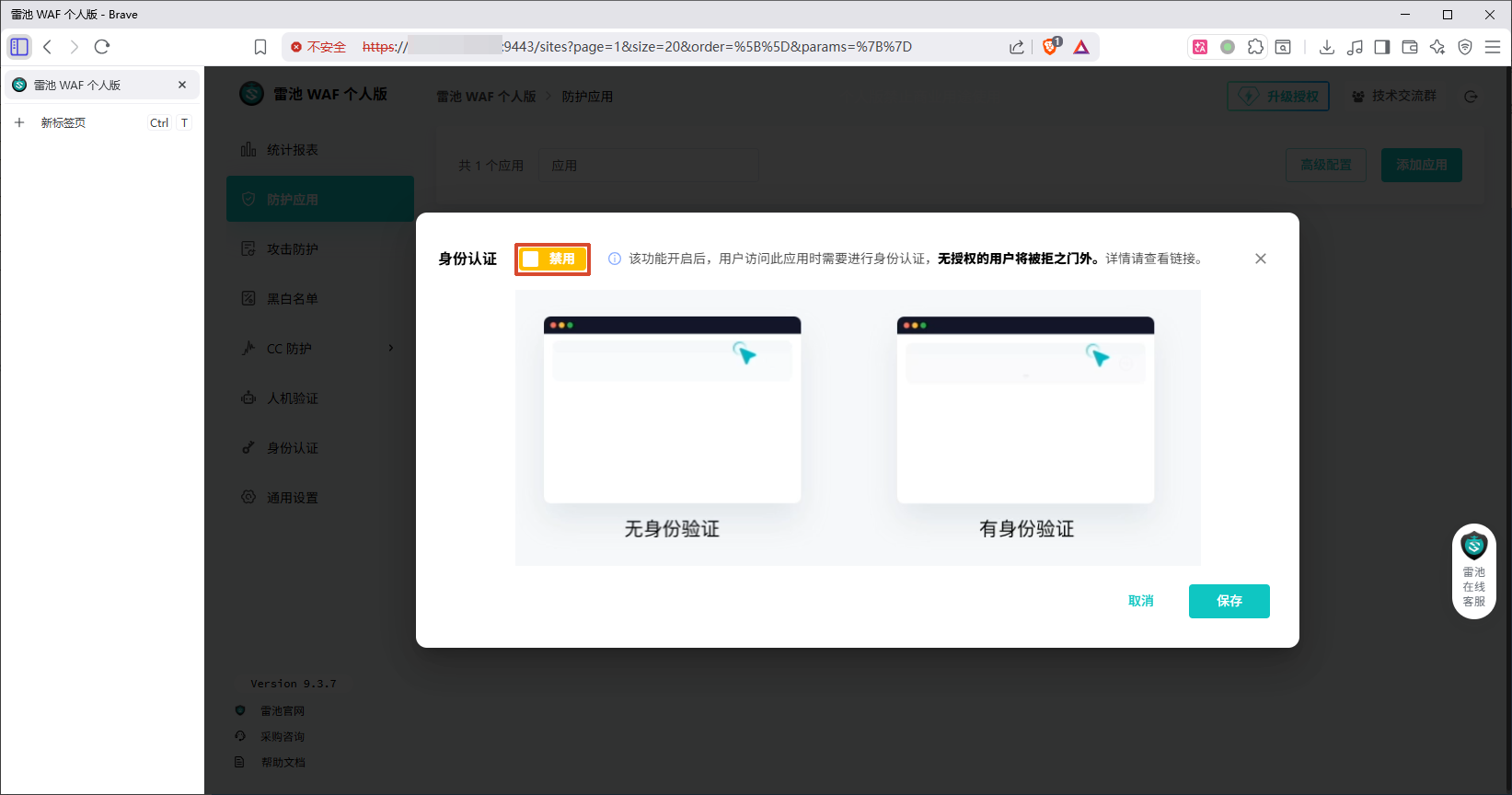
Task: Close the 雷池 WAF 个人版 tab
Action: [182, 85]
